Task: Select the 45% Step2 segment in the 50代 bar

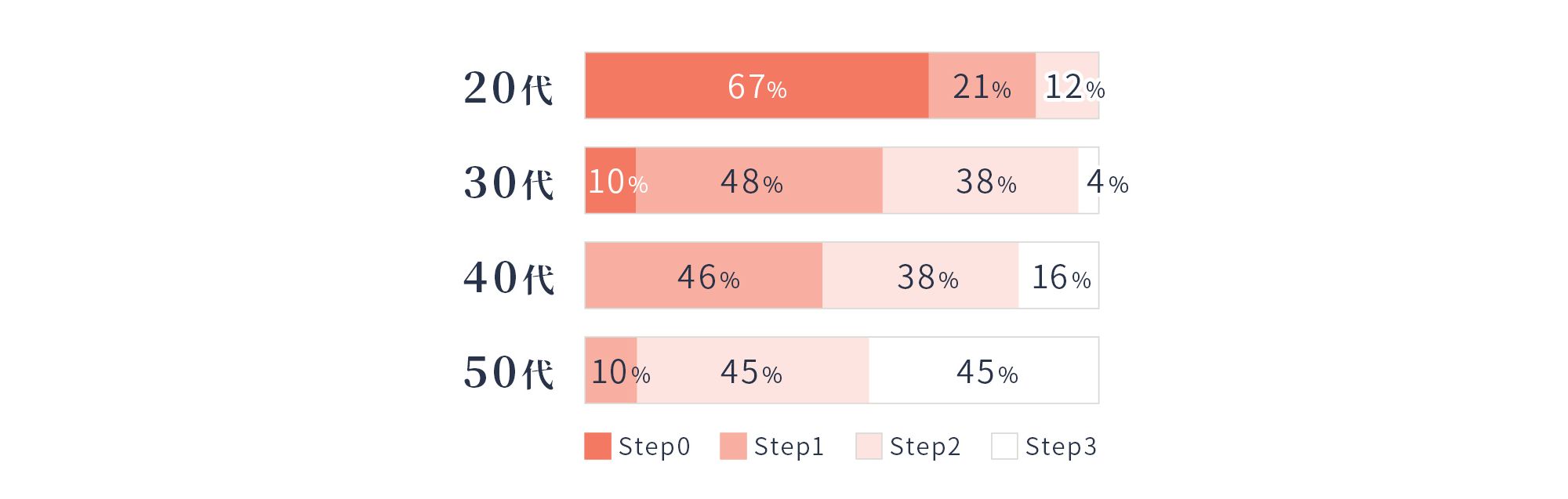Action: (753, 371)
